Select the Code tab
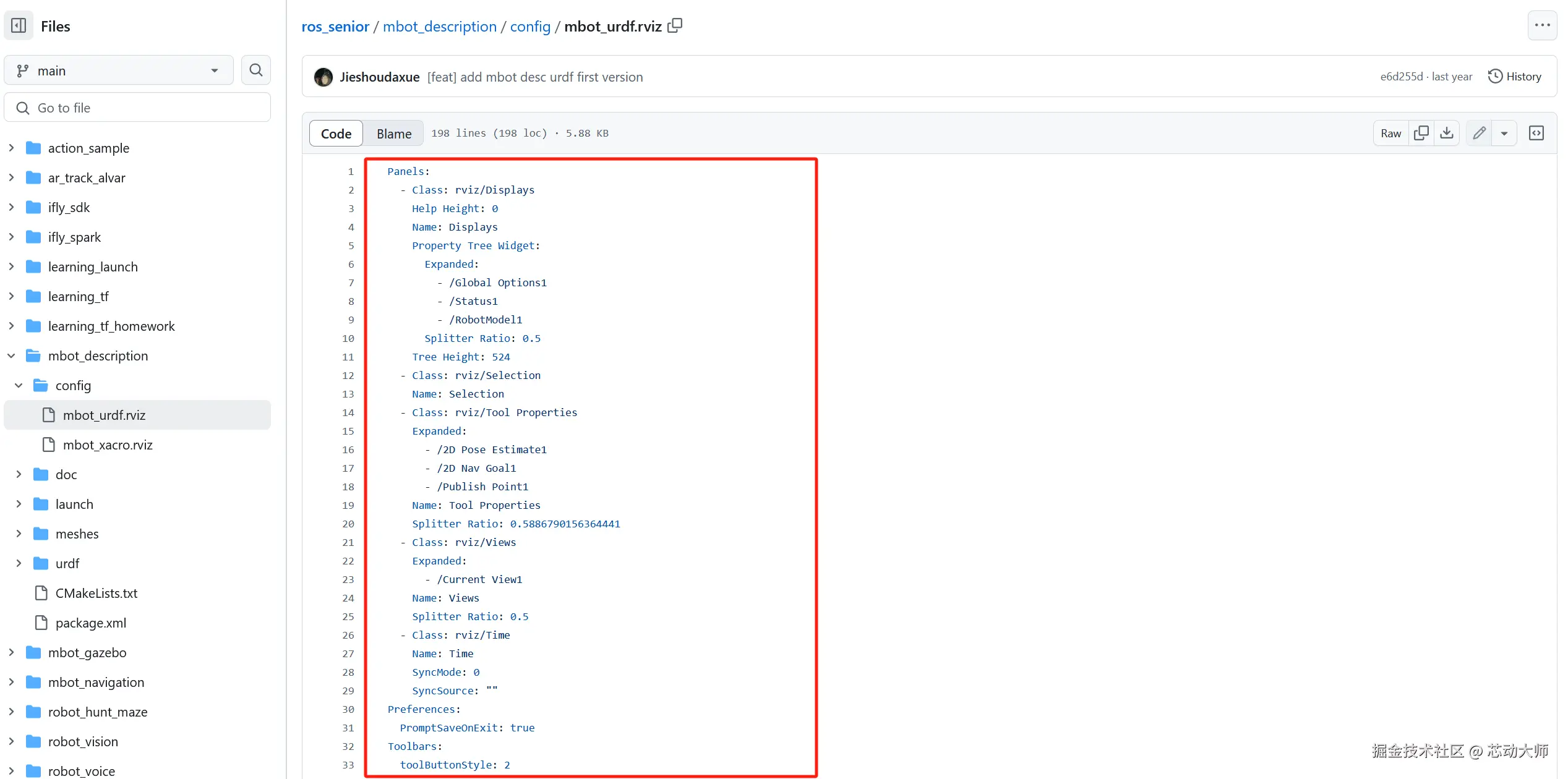Viewport: 1568px width, 779px height. point(336,134)
